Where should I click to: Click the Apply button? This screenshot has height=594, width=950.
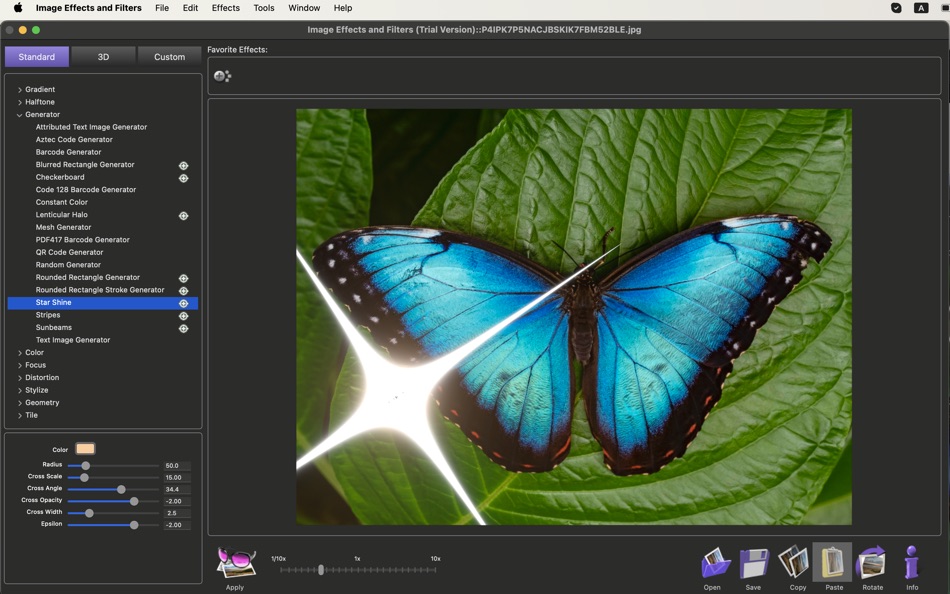(234, 565)
